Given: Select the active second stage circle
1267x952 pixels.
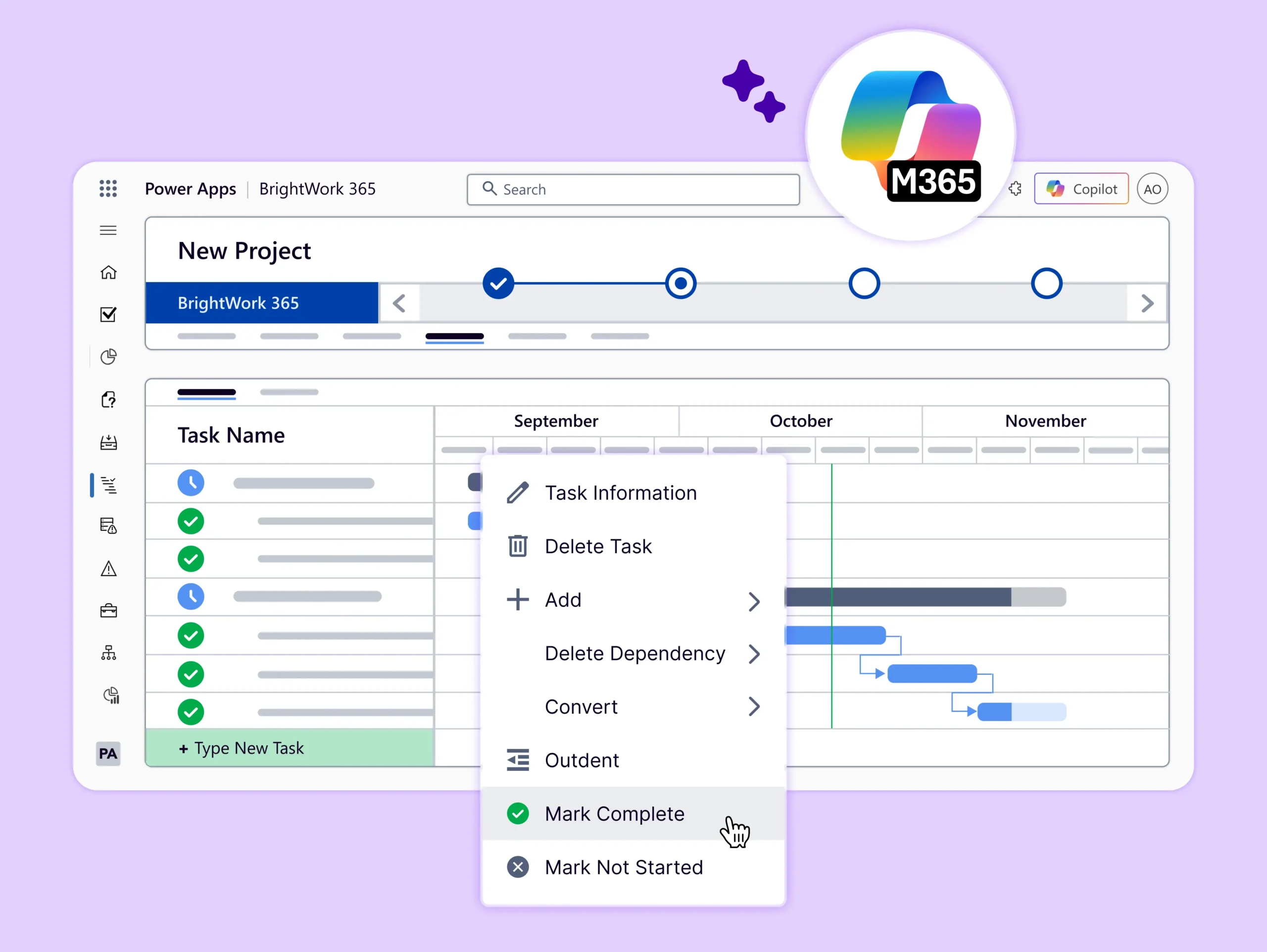Looking at the screenshot, I should coord(681,283).
